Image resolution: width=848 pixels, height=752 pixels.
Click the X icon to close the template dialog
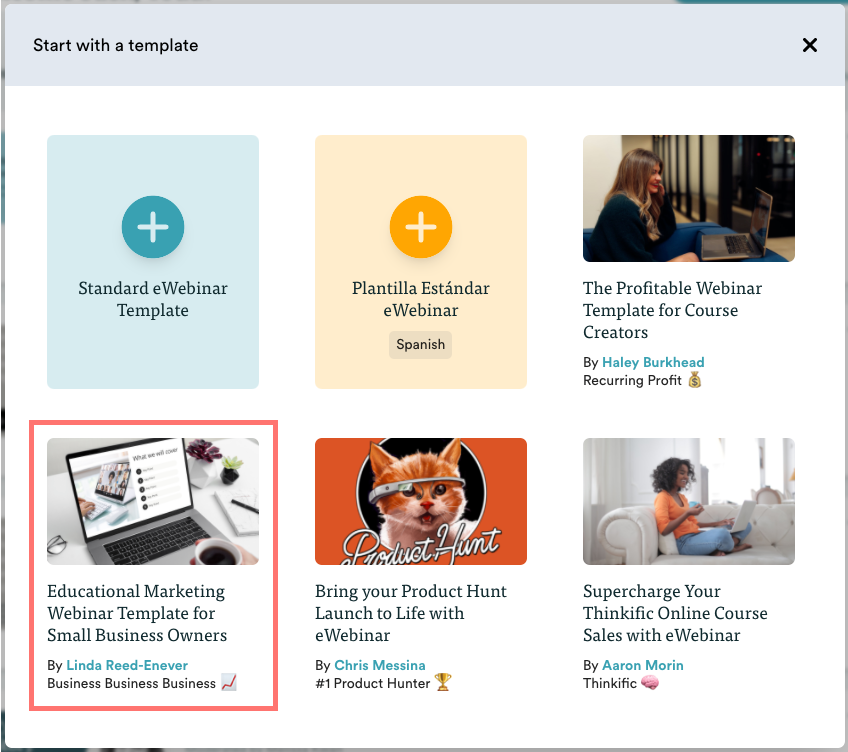(810, 45)
